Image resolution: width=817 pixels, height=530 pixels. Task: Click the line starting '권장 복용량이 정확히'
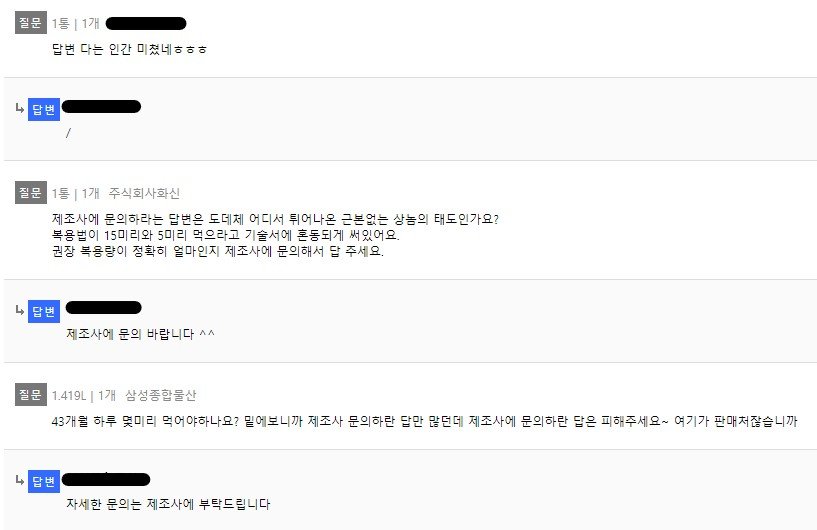tap(217, 251)
